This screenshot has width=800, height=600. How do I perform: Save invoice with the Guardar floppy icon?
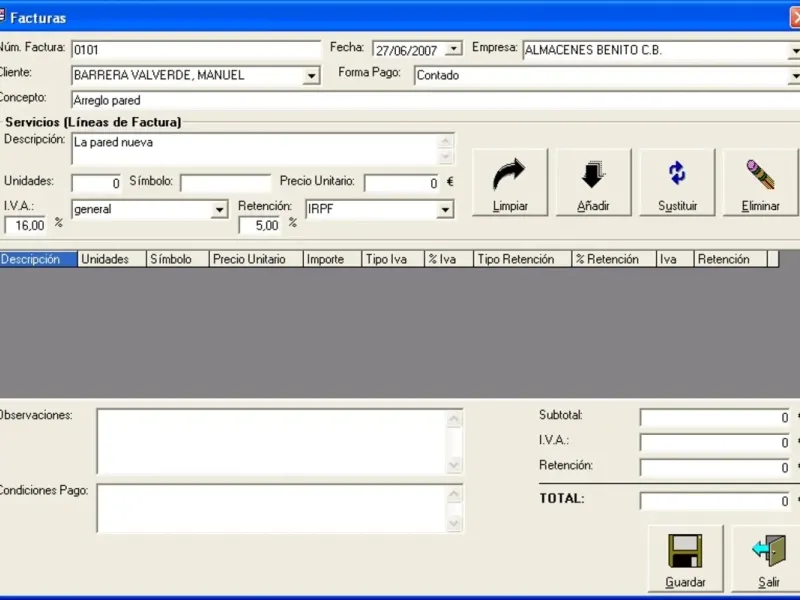click(x=685, y=552)
